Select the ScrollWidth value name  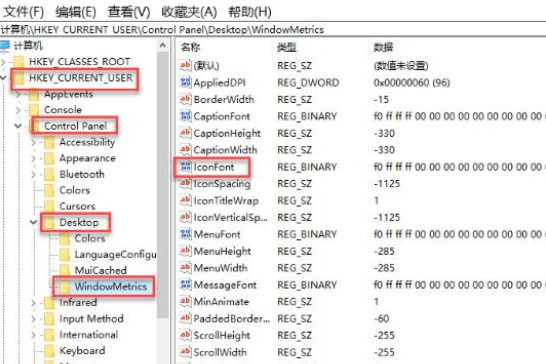point(220,352)
